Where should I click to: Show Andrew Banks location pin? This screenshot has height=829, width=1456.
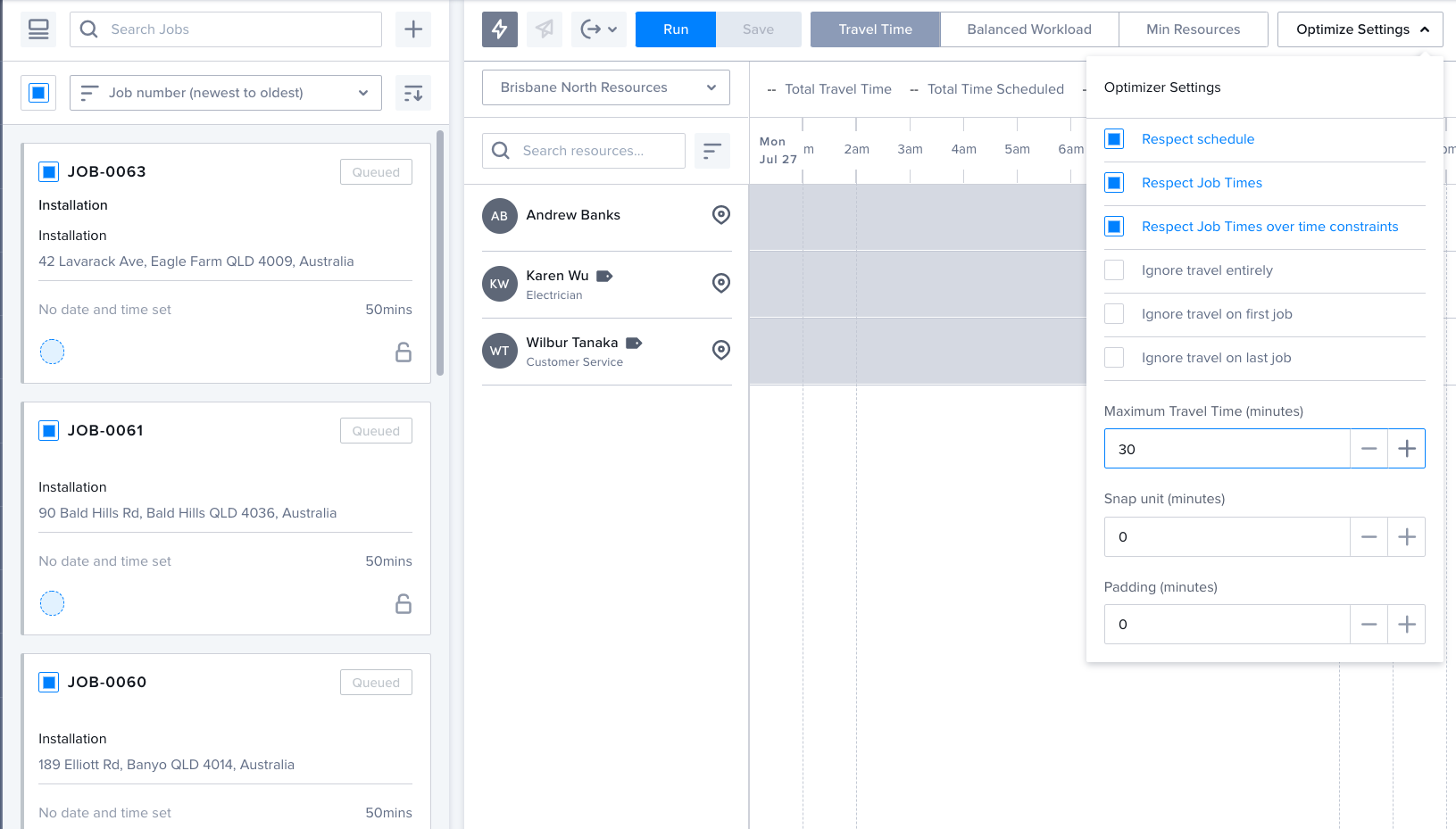[721, 215]
